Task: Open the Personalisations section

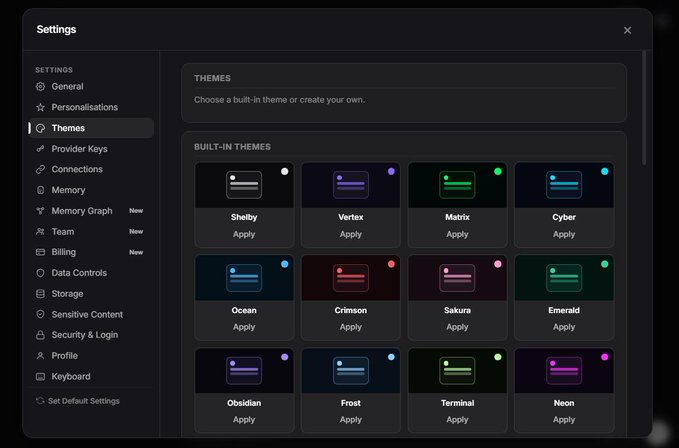Action: 91,107
